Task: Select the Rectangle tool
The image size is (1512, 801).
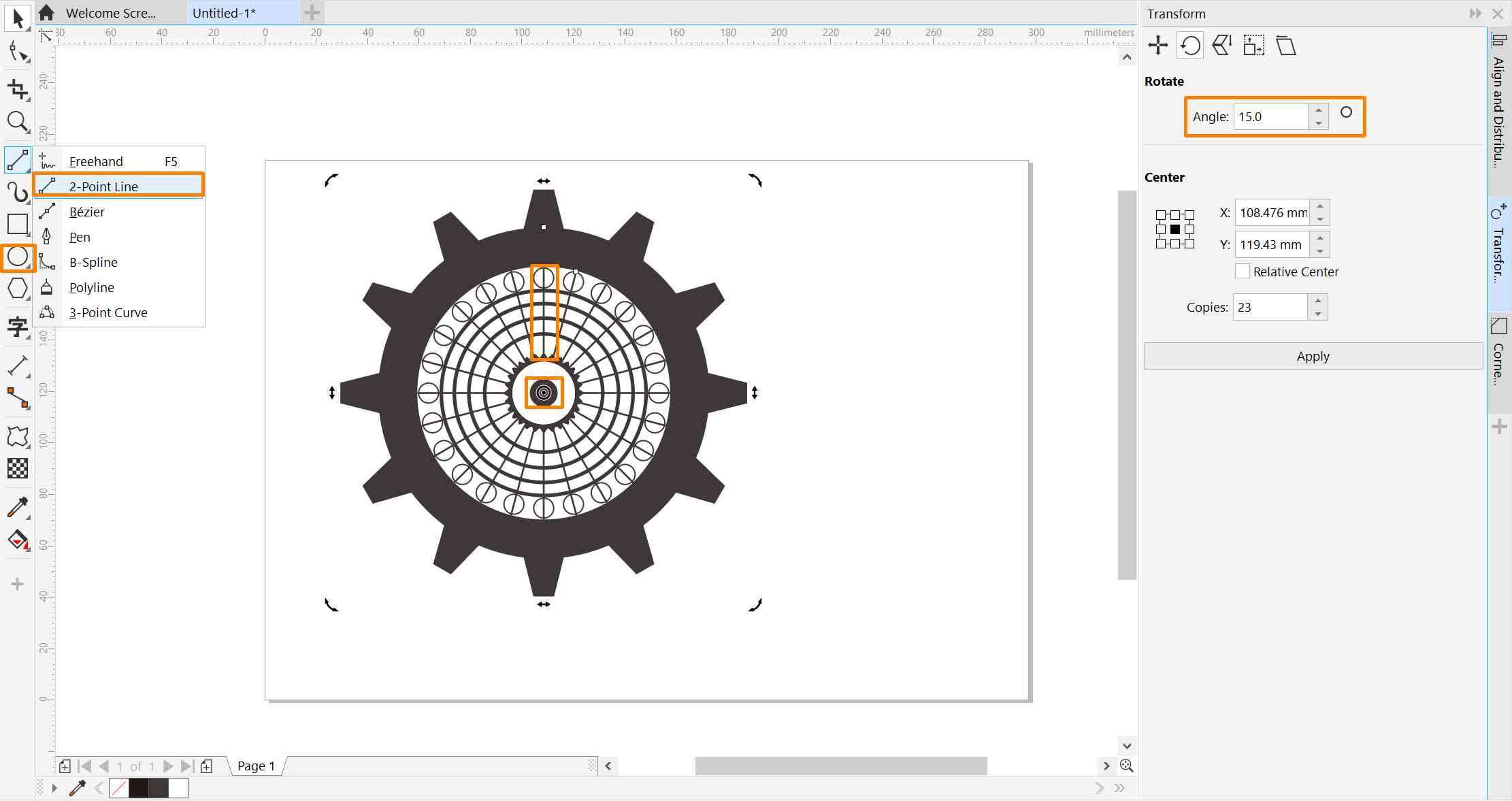Action: point(18,224)
